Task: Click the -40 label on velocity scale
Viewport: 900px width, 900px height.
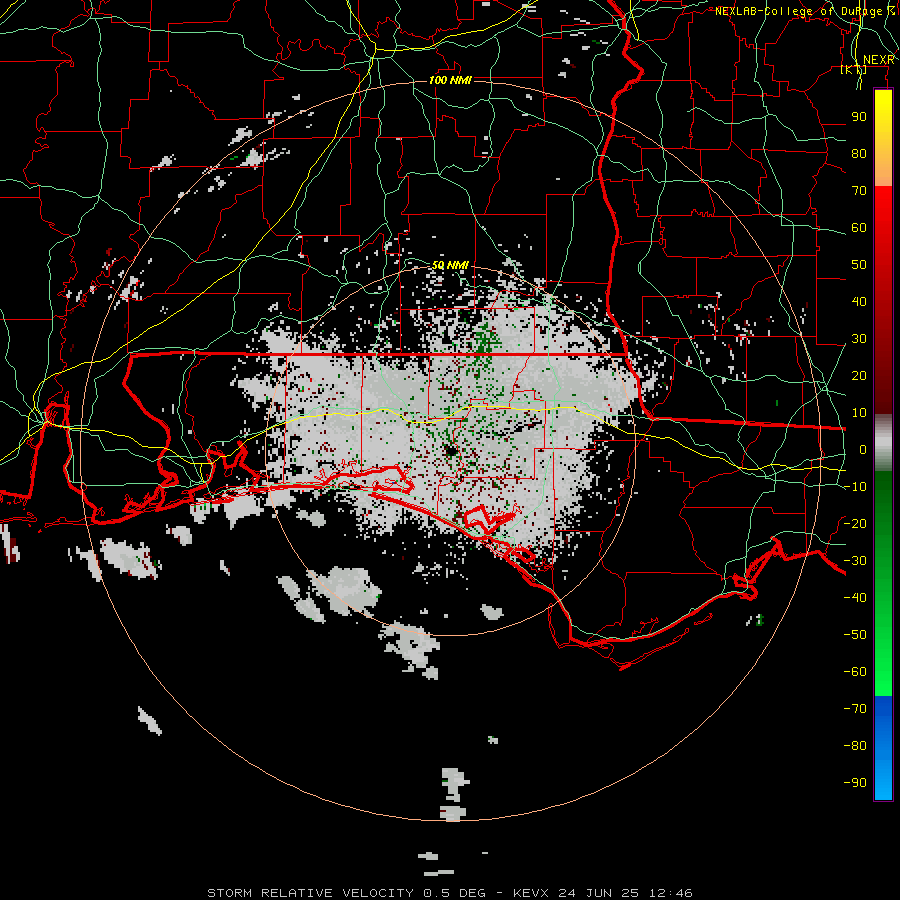Action: (x=855, y=598)
